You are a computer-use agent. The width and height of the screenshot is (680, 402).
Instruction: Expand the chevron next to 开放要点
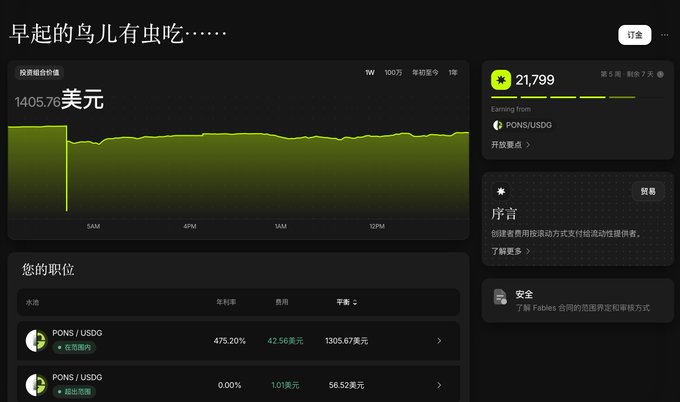(528, 145)
